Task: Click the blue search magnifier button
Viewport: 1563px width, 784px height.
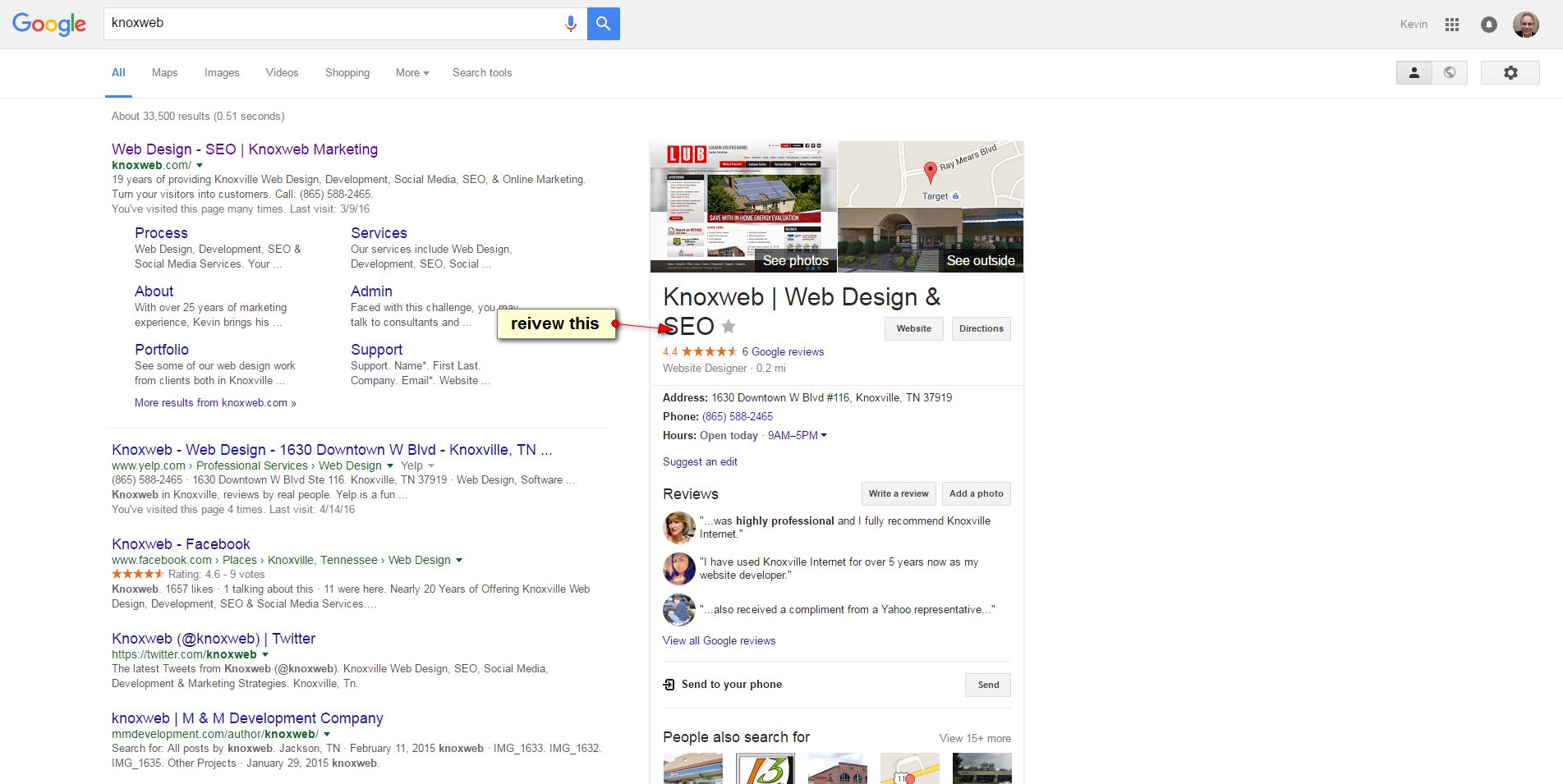Action: point(604,24)
